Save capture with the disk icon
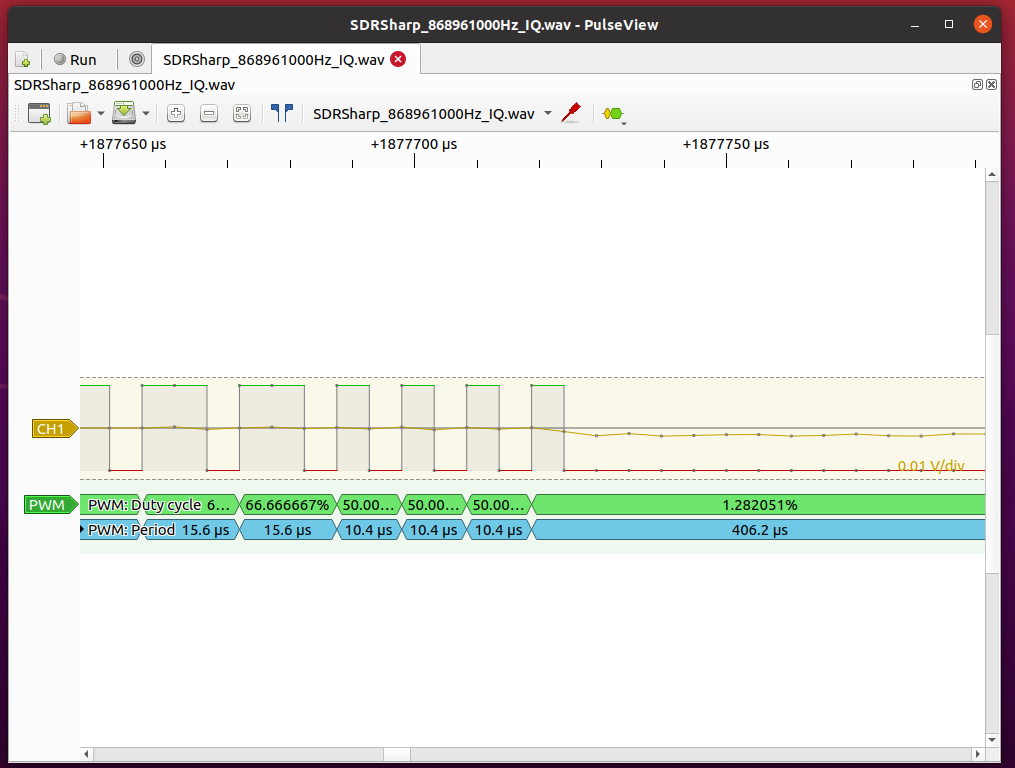Screen dimensions: 1015x768 point(124,113)
